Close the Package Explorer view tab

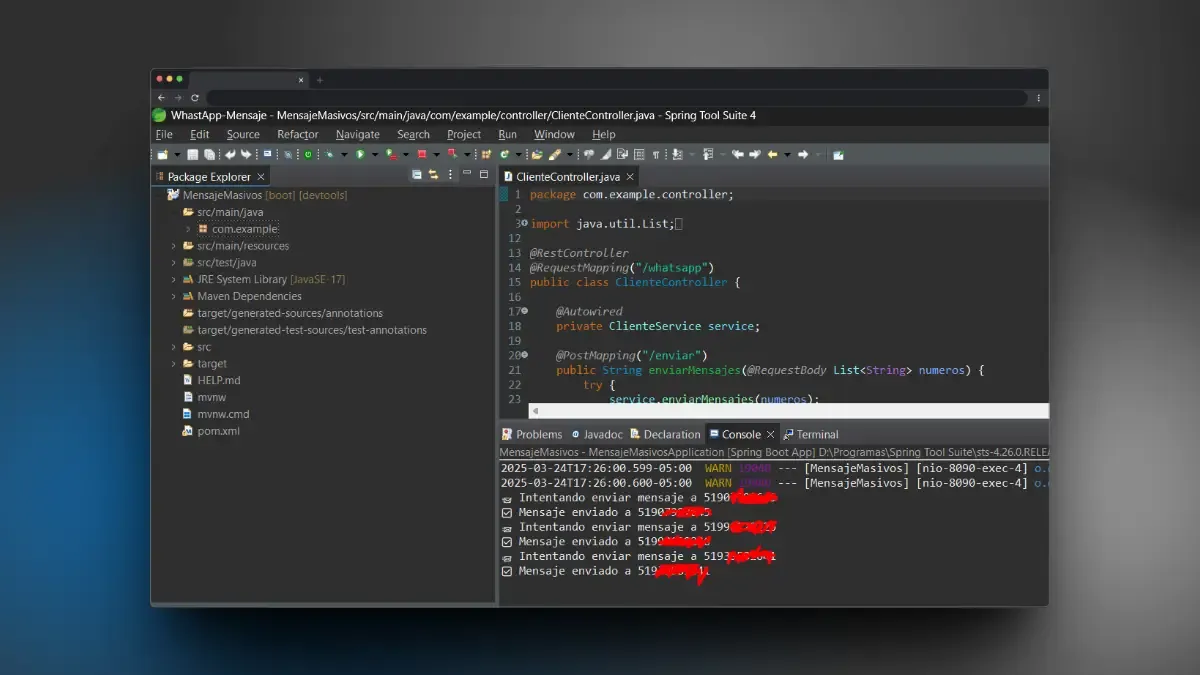click(263, 177)
